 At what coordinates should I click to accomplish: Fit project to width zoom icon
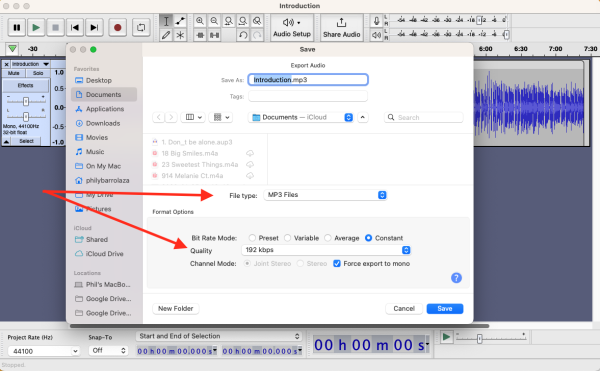pyautogui.click(x=243, y=21)
